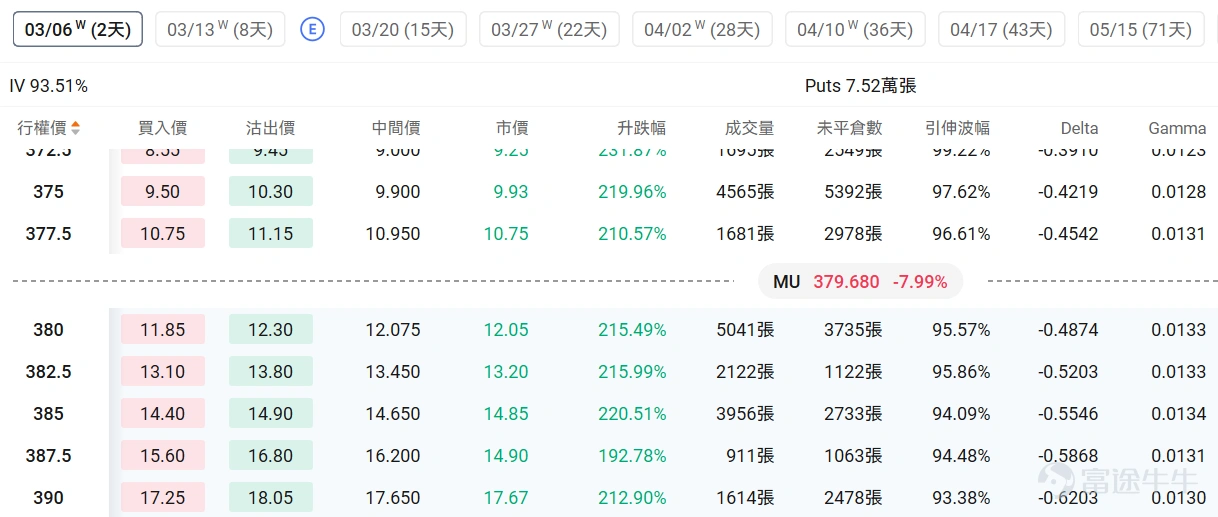The height and width of the screenshot is (517, 1218).
Task: Switch to 03/13 (8天) expiry tab
Action: click(220, 29)
